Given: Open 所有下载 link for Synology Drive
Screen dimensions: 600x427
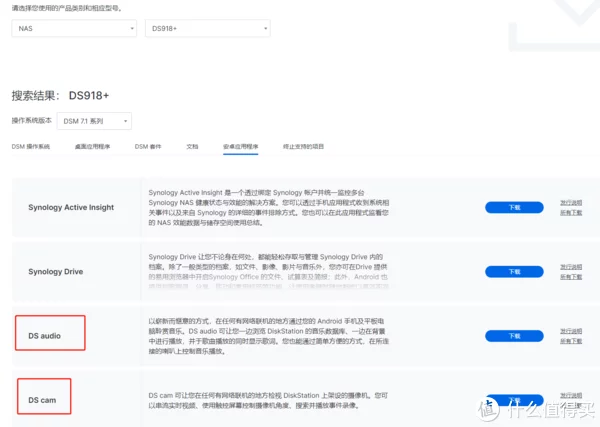Looking at the screenshot, I should pyautogui.click(x=571, y=277).
